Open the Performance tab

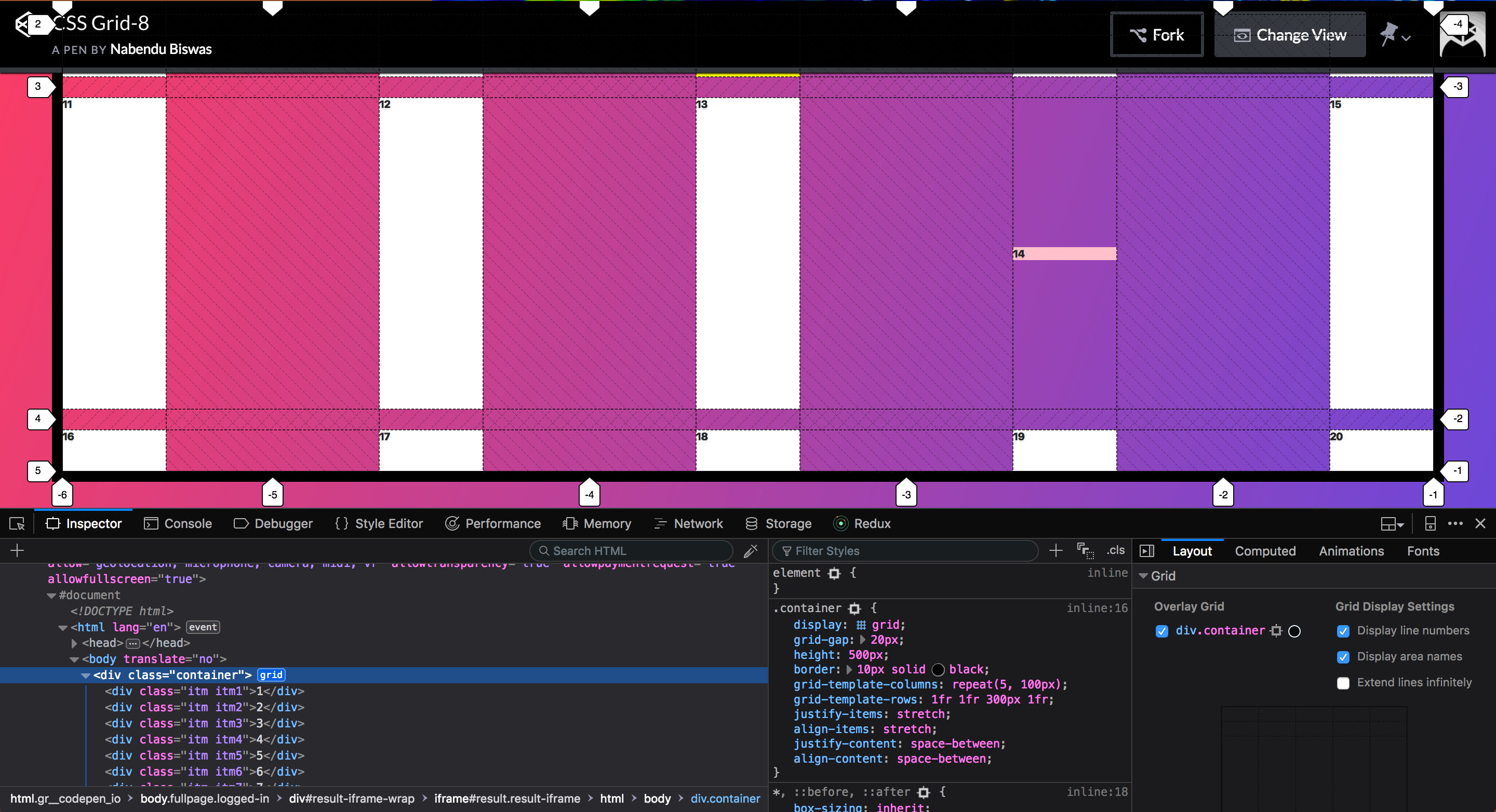492,523
